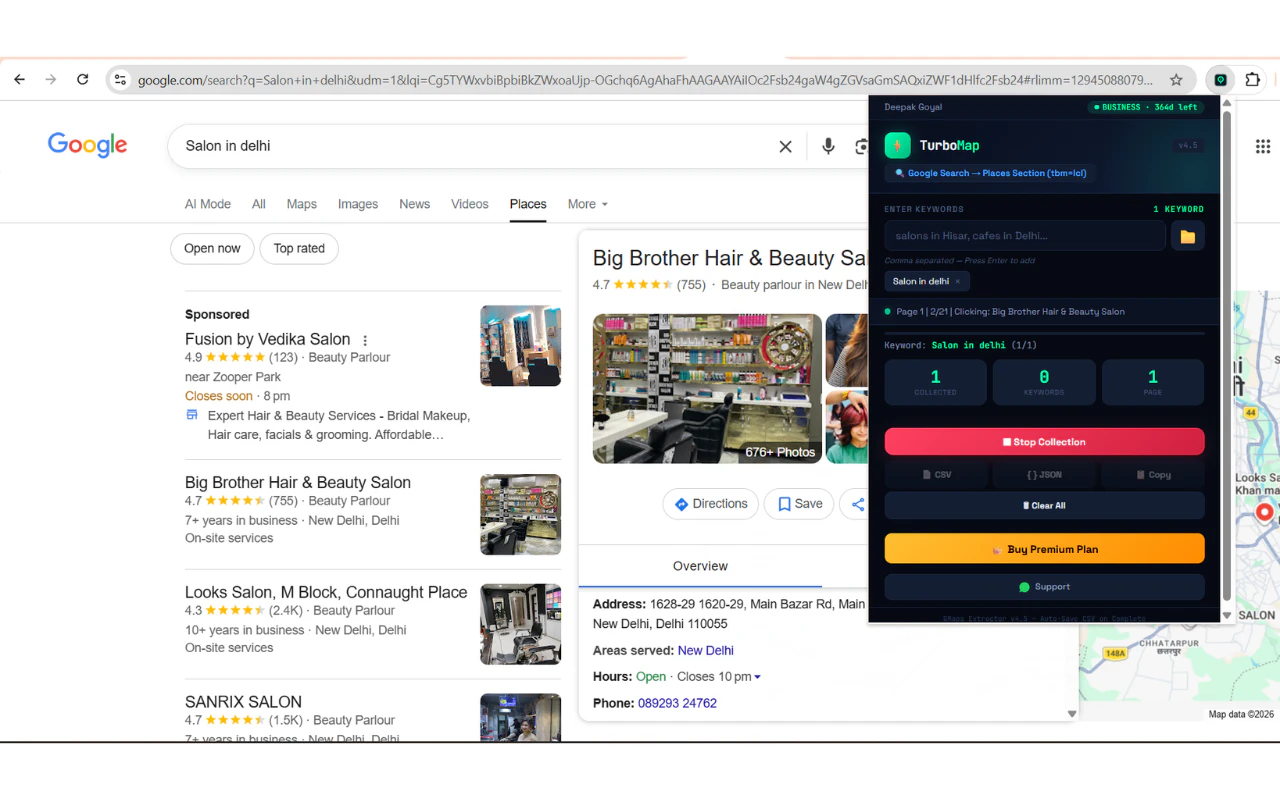Click the address bar URL
1280x800 pixels.
[x=645, y=80]
